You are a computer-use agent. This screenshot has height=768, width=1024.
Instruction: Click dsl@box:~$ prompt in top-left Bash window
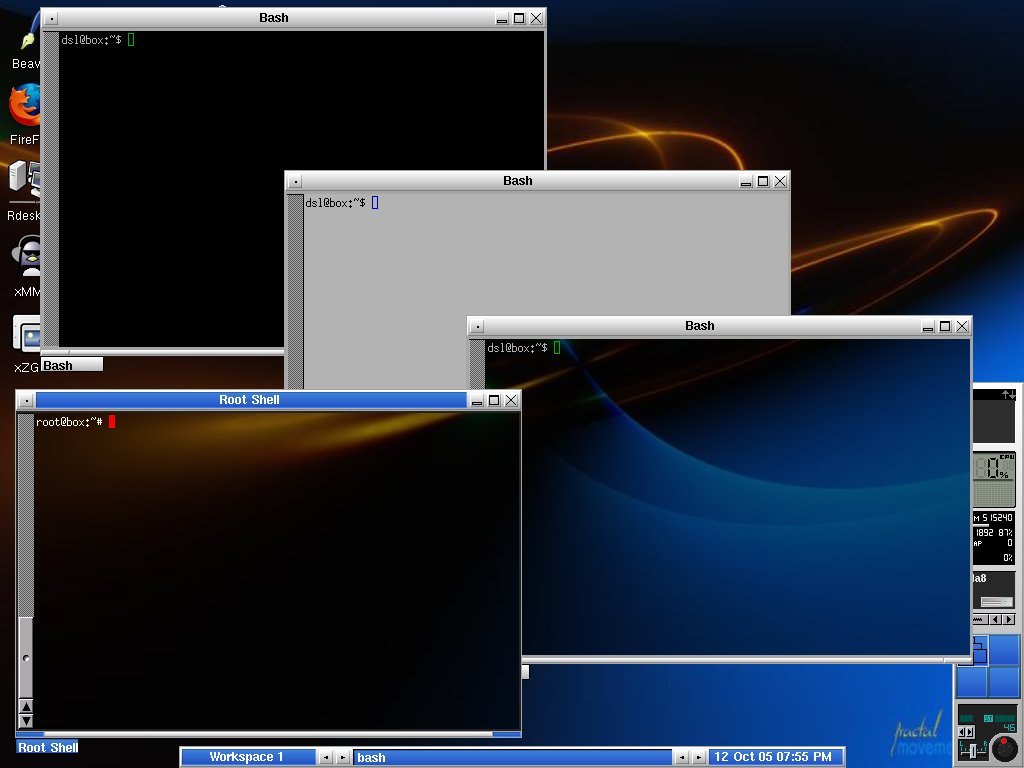click(x=91, y=40)
